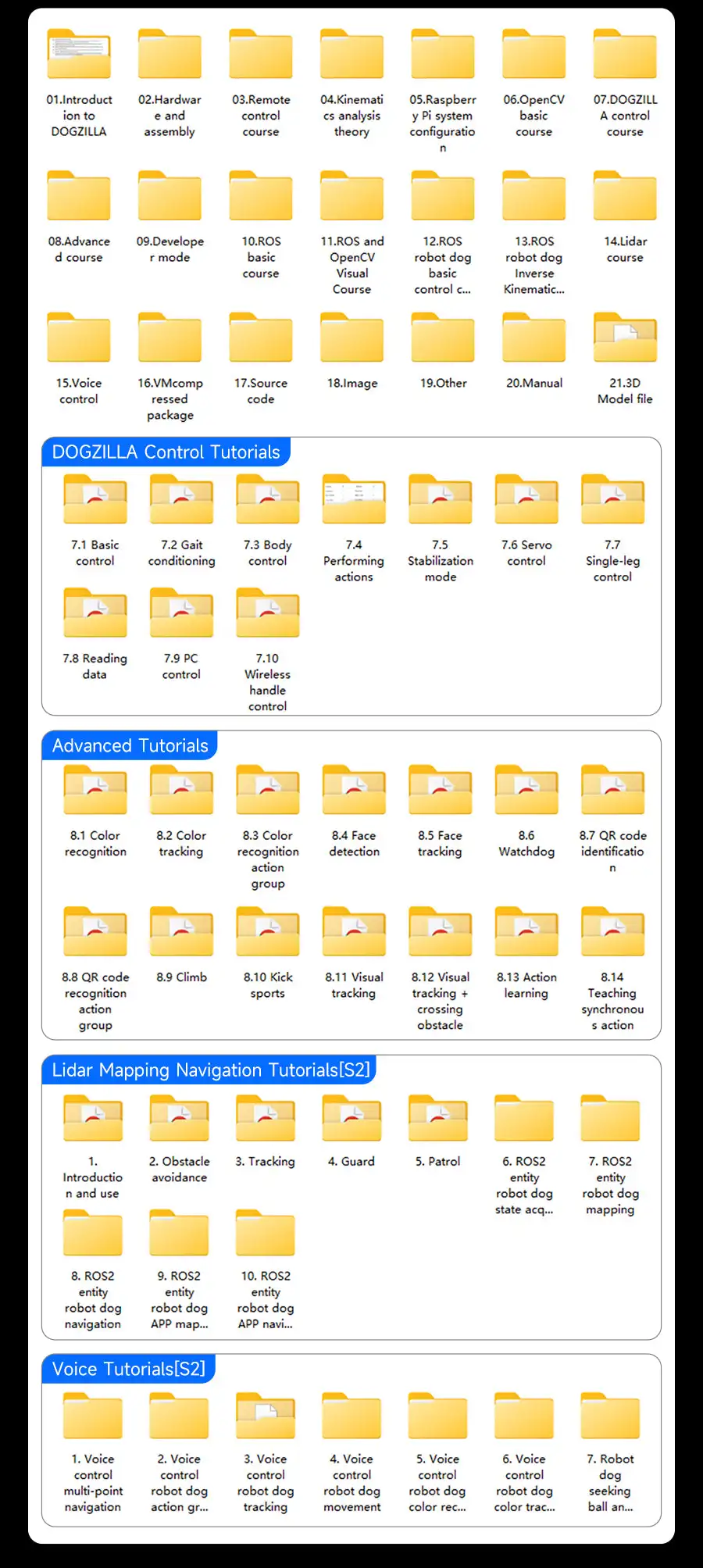Viewport: 703px width, 1568px height.
Task: Open the 7.9 PC control folder
Action: pyautogui.click(x=181, y=613)
